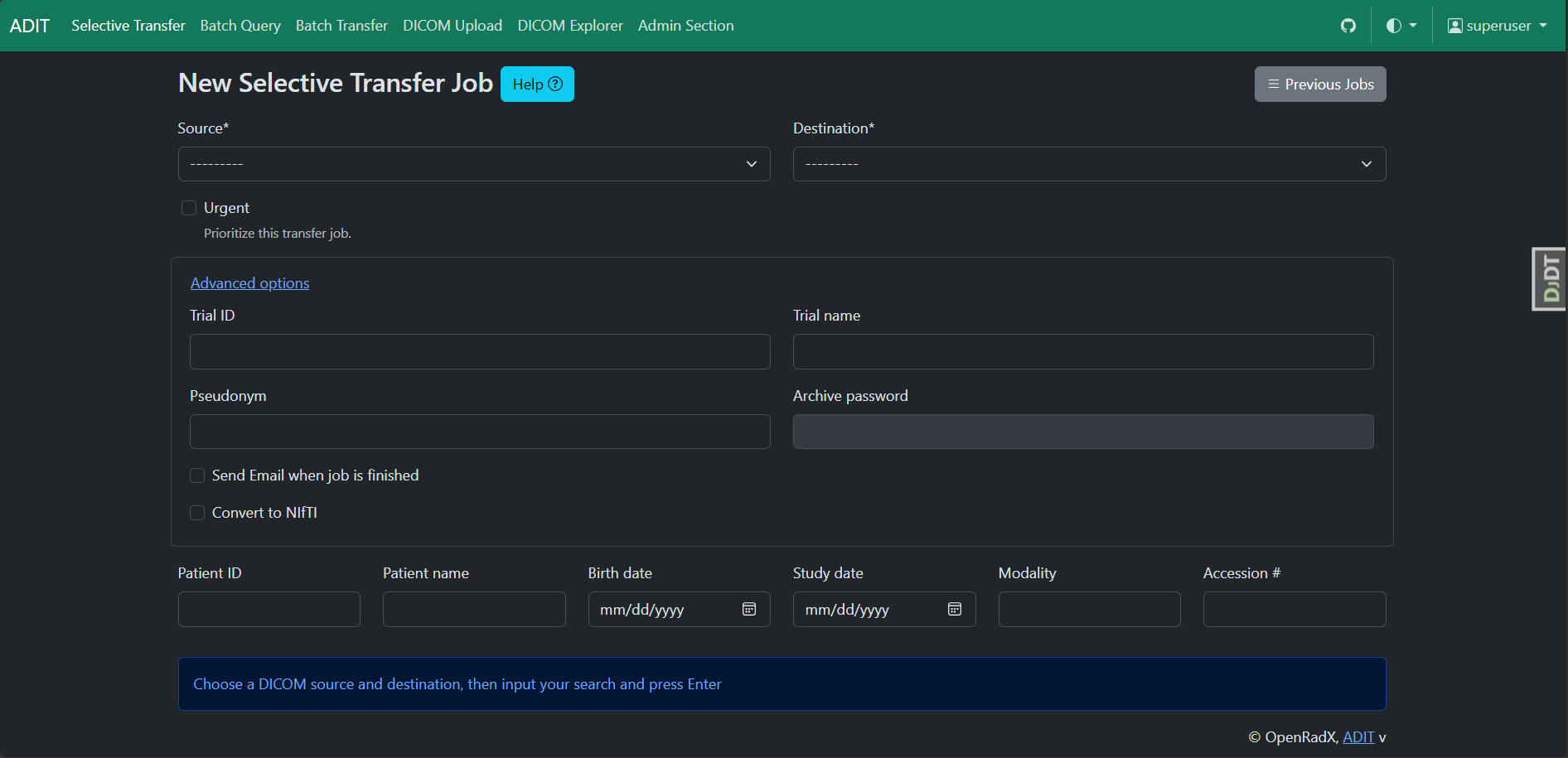Click the ADIT brand logo
Viewport: 1568px width, 758px height.
pyautogui.click(x=30, y=25)
